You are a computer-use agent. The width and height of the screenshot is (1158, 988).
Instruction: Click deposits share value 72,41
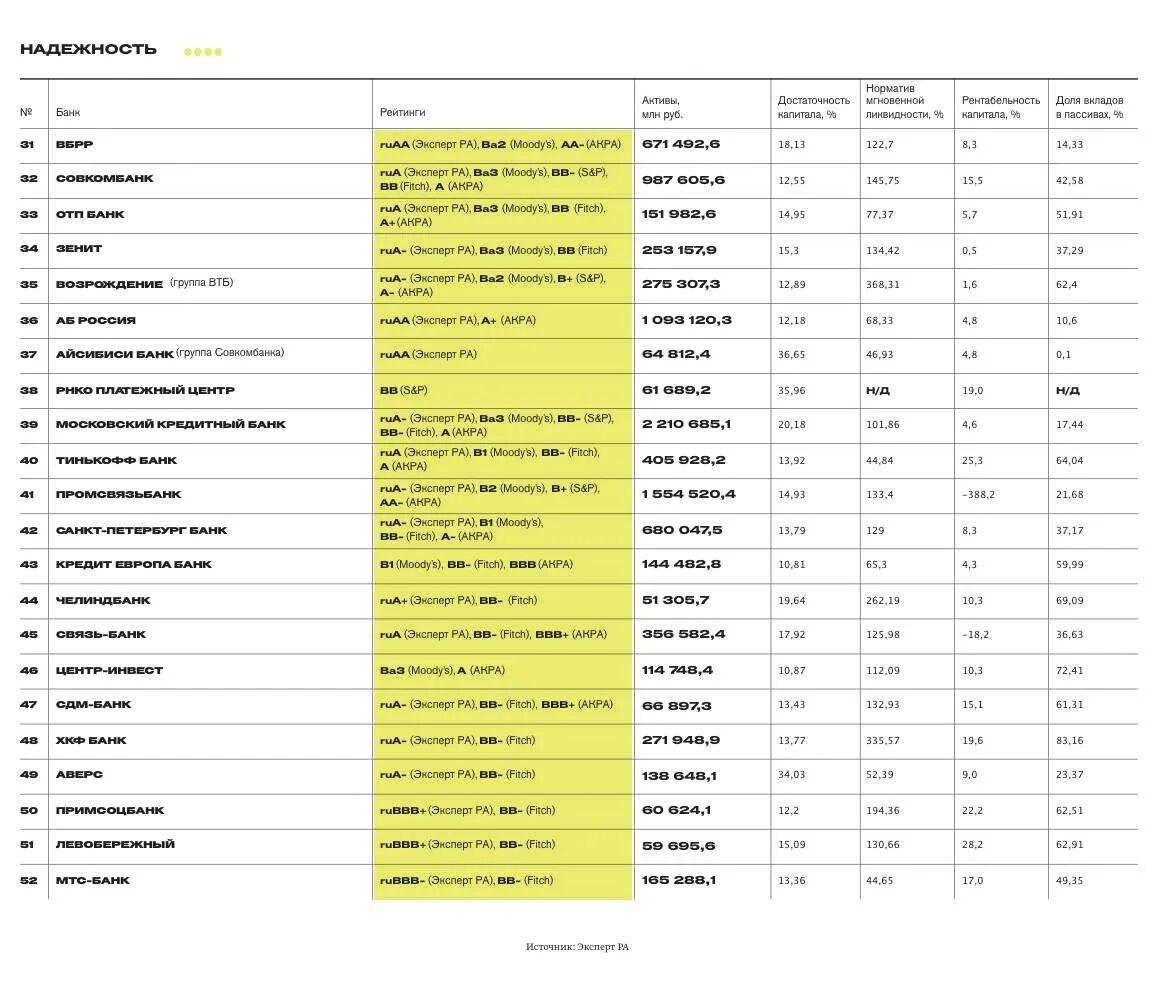(1069, 671)
